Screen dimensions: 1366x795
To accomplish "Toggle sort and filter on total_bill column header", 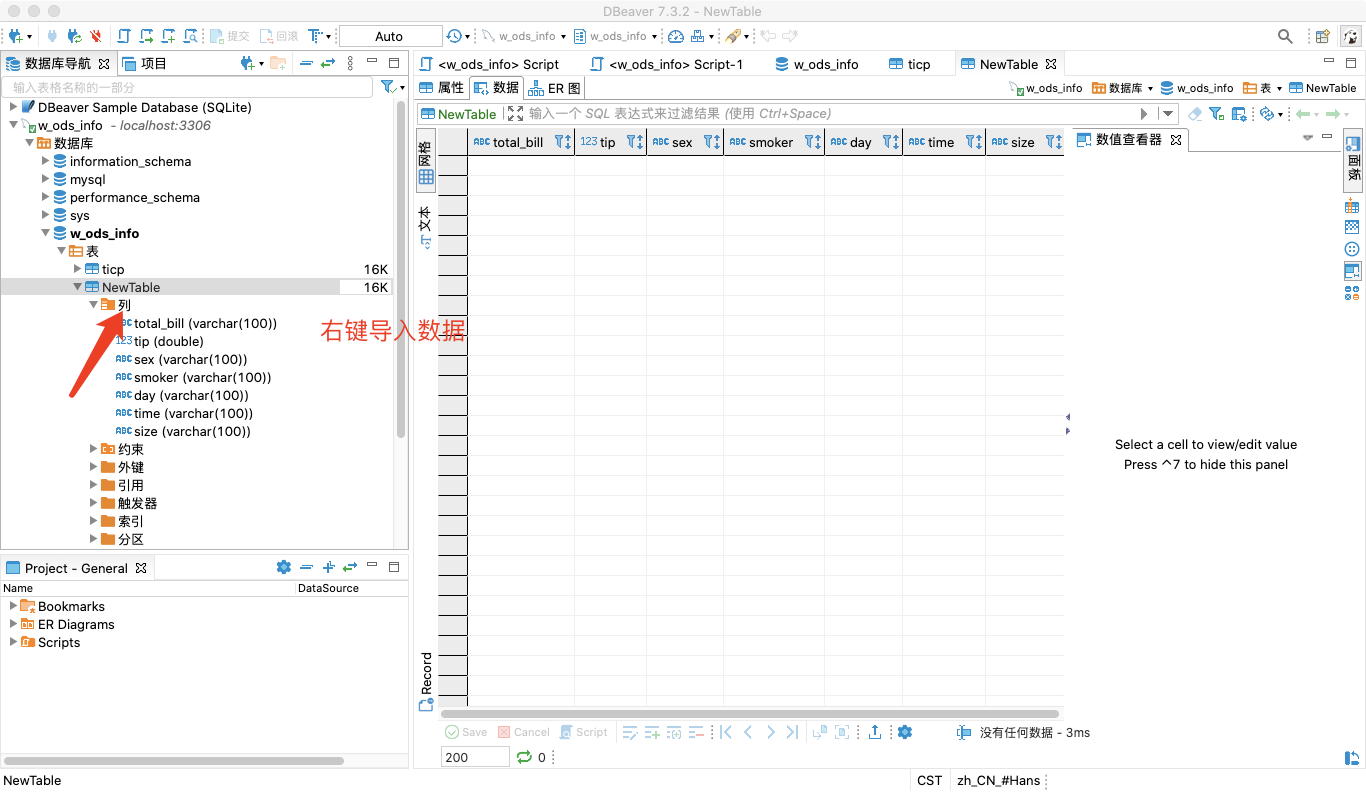I will tap(563, 142).
